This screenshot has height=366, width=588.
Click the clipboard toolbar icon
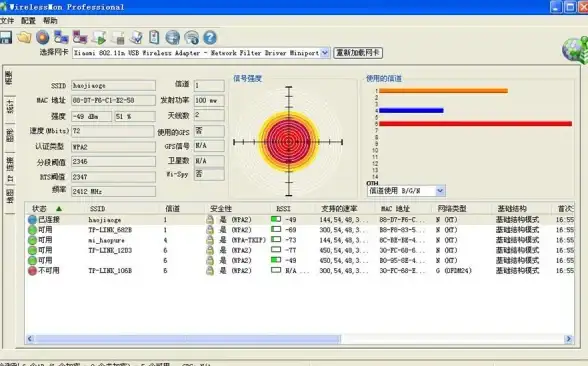(154, 38)
